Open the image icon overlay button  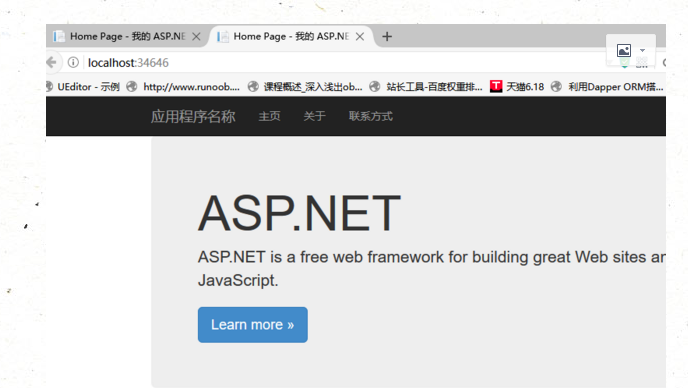click(624, 50)
